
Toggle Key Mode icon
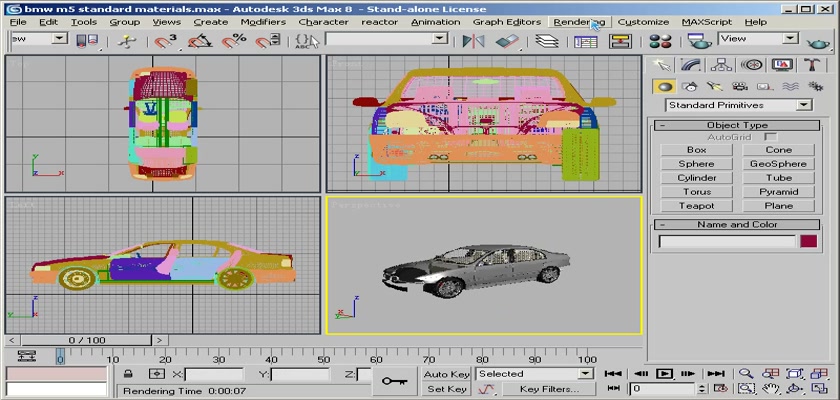[614, 388]
